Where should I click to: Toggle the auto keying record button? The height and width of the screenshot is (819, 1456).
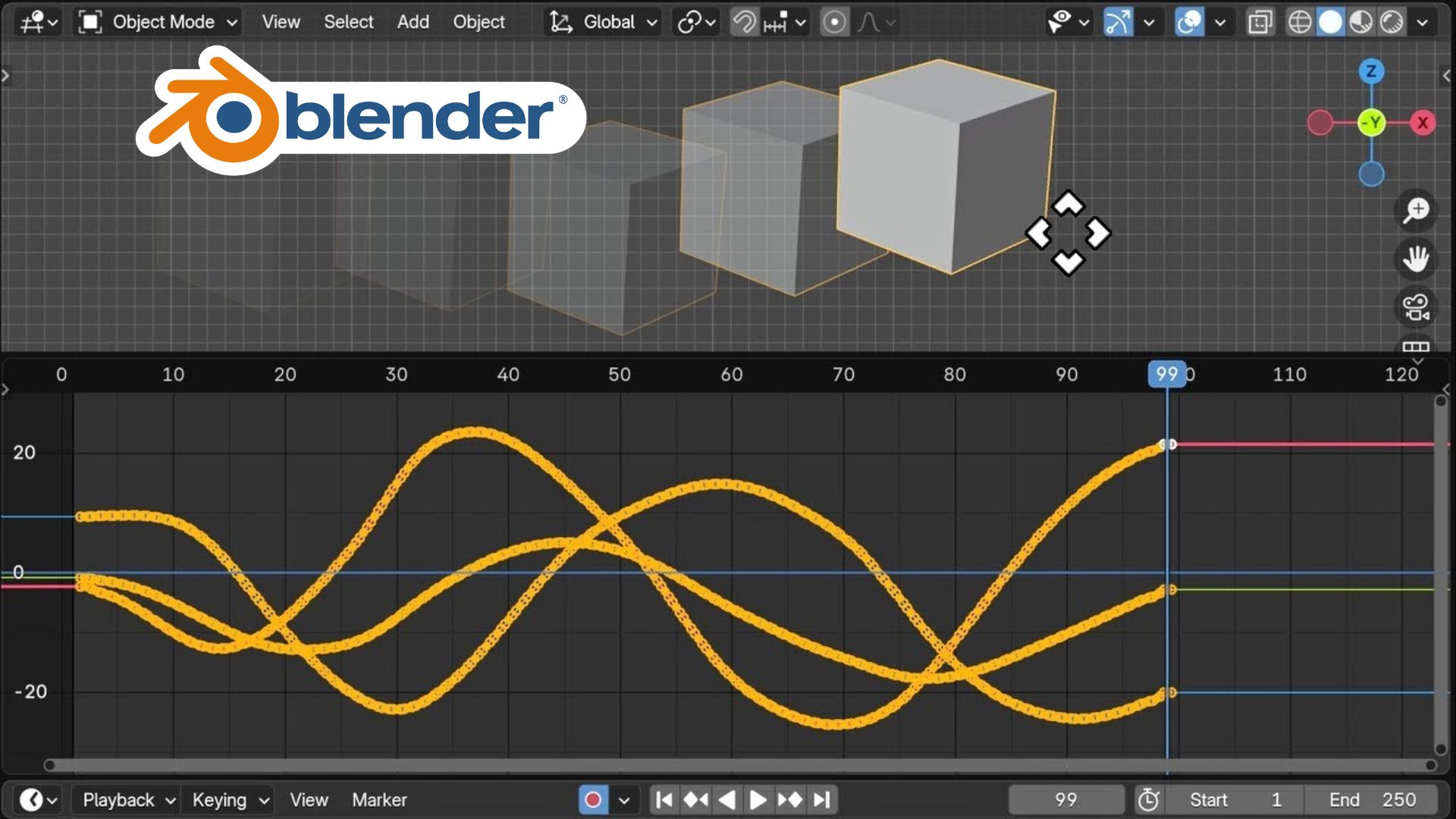pos(593,800)
